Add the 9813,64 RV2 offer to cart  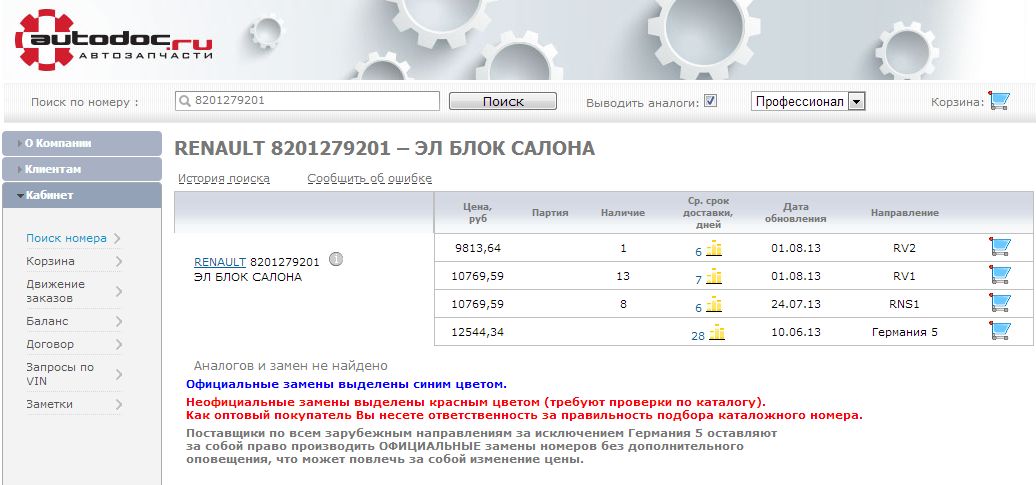[x=998, y=247]
